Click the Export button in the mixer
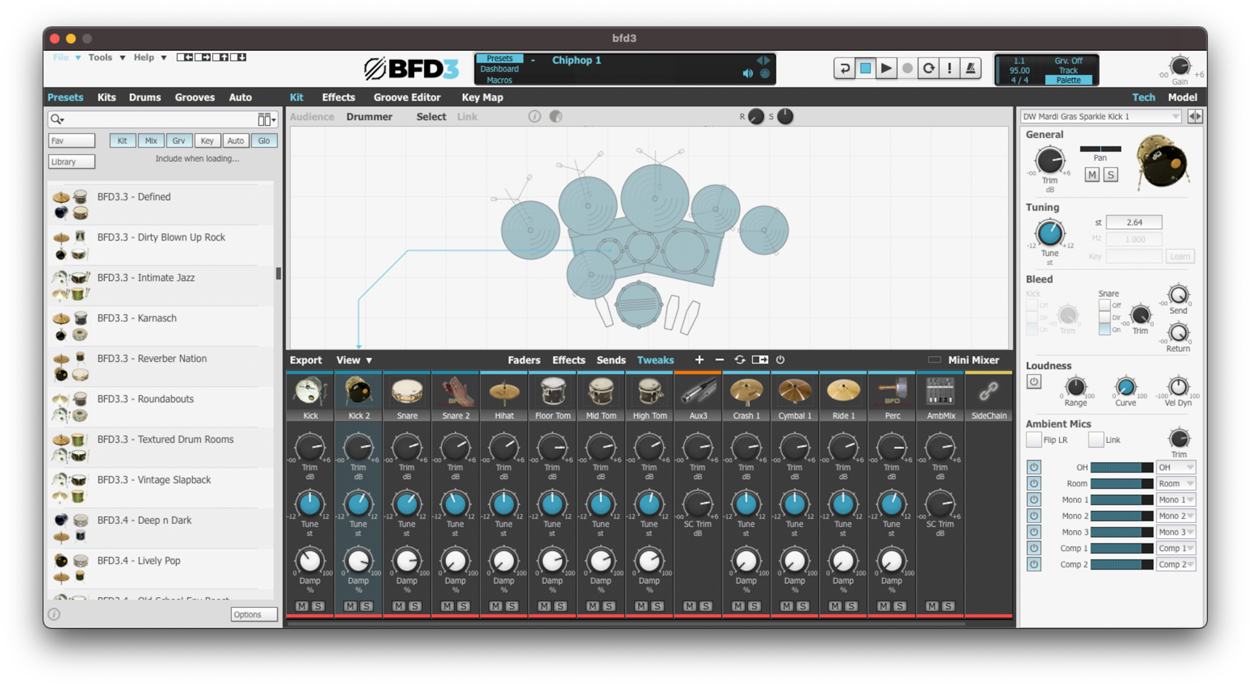This screenshot has height=684, width=1250. [305, 360]
